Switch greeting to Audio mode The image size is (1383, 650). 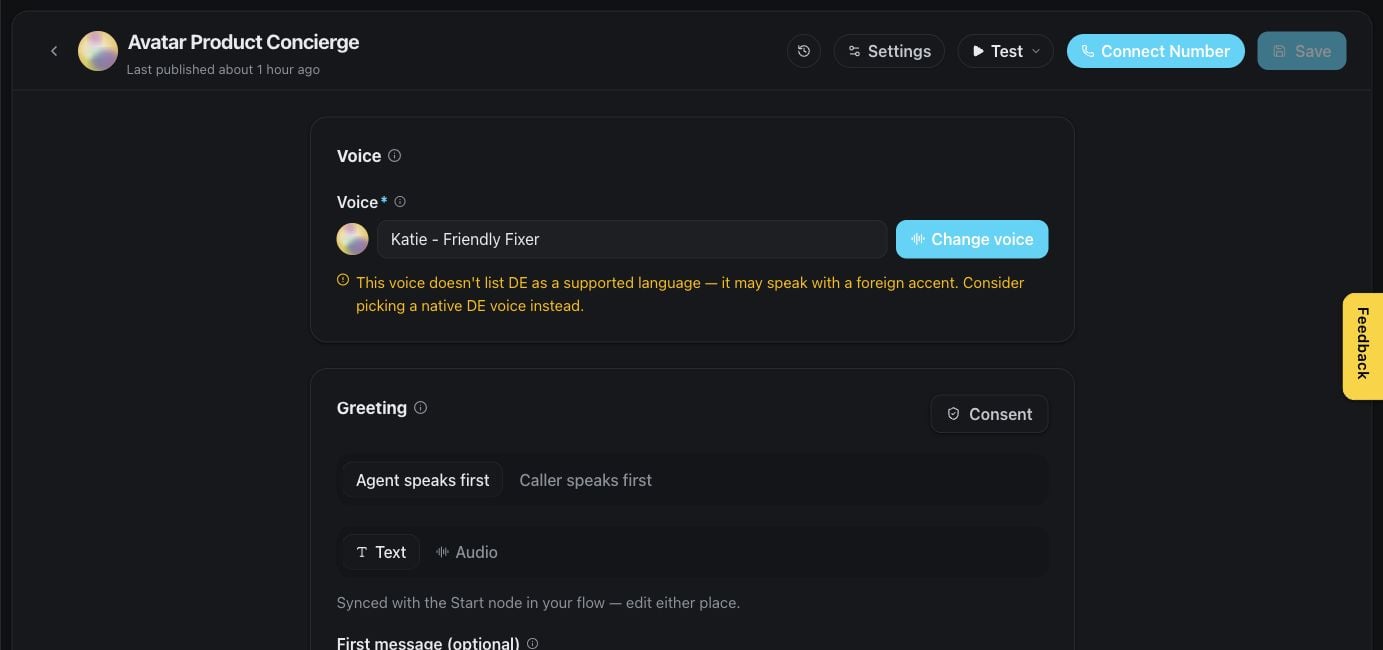(467, 552)
